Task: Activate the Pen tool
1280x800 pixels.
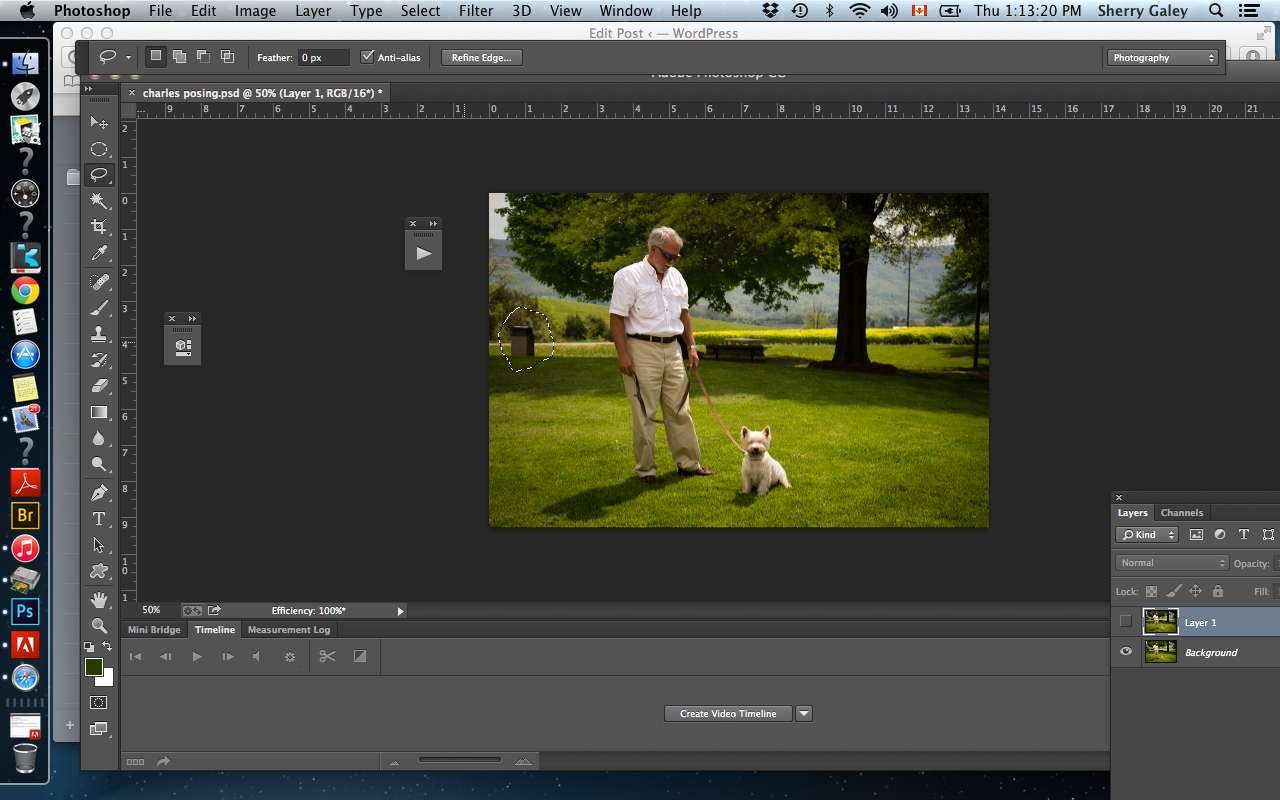Action: tap(99, 493)
